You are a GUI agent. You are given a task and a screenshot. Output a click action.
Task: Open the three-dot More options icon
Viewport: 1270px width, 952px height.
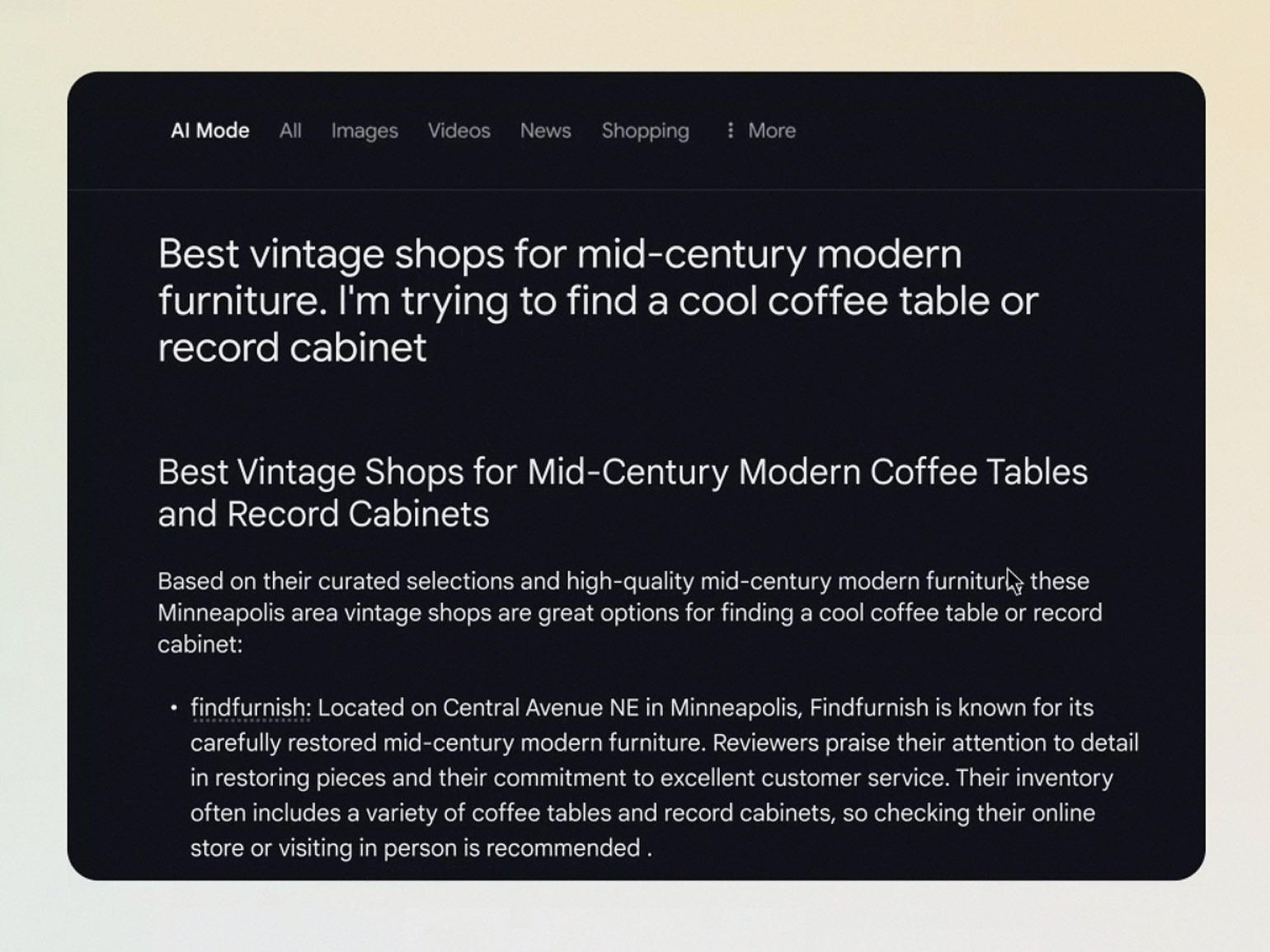click(730, 130)
